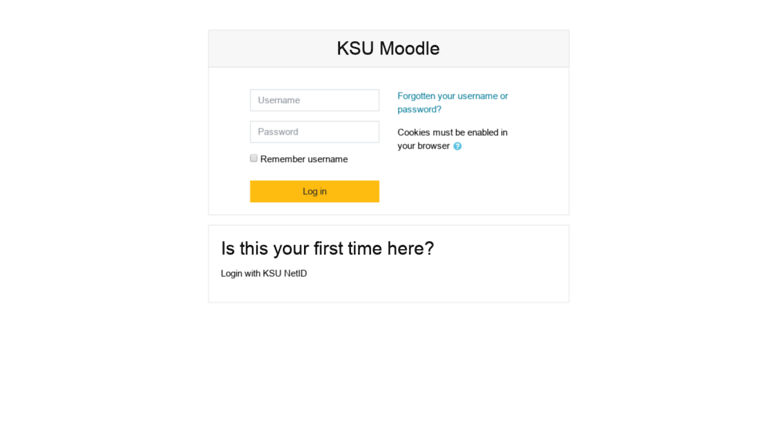The image size is (777, 423).
Task: Click the yellow Log in button
Action: coord(315,191)
